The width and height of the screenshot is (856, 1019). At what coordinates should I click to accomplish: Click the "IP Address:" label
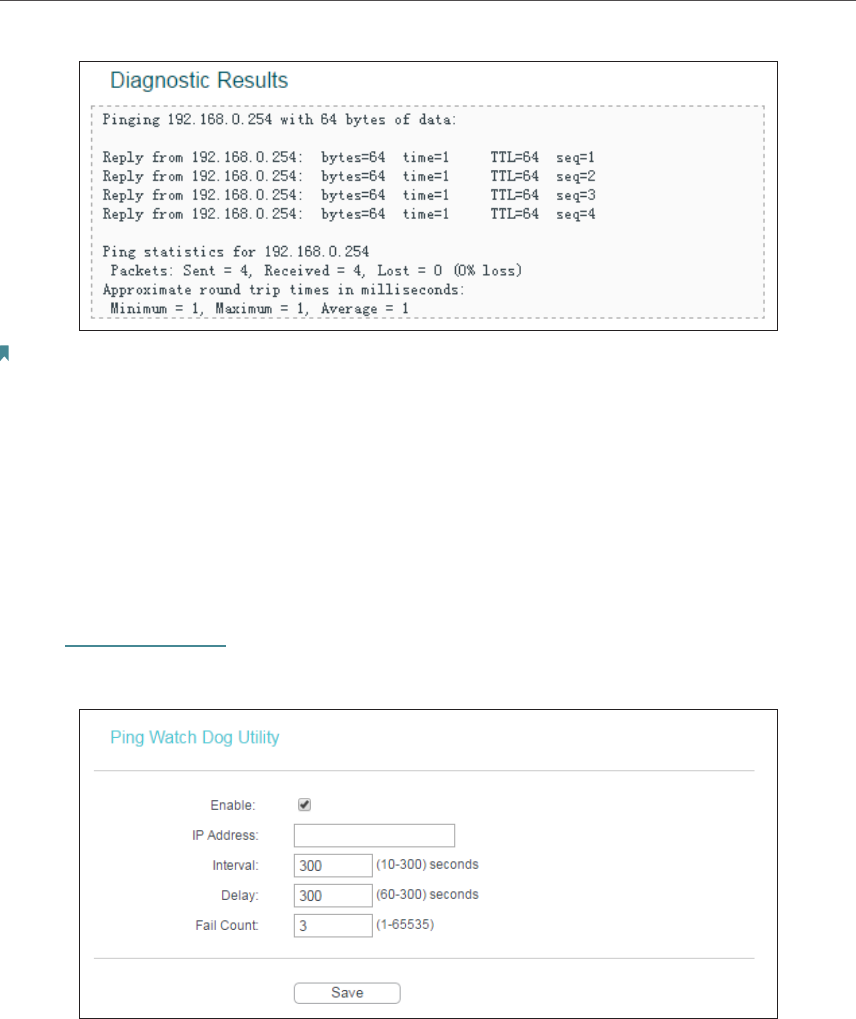coord(225,835)
